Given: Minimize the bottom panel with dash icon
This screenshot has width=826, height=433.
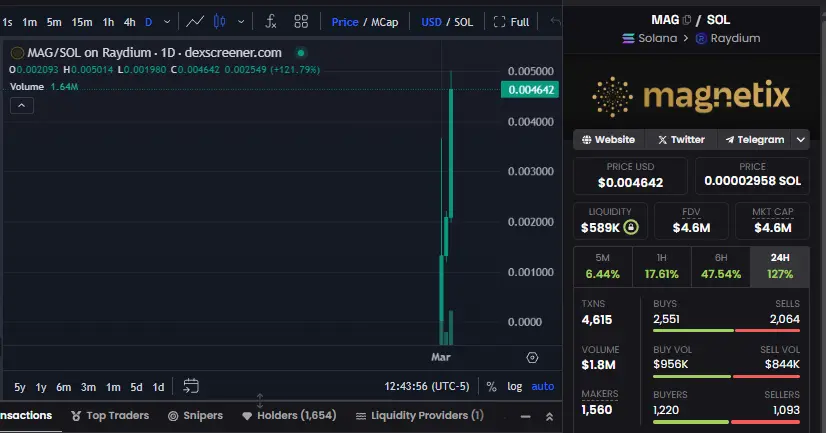Looking at the screenshot, I should [x=525, y=417].
